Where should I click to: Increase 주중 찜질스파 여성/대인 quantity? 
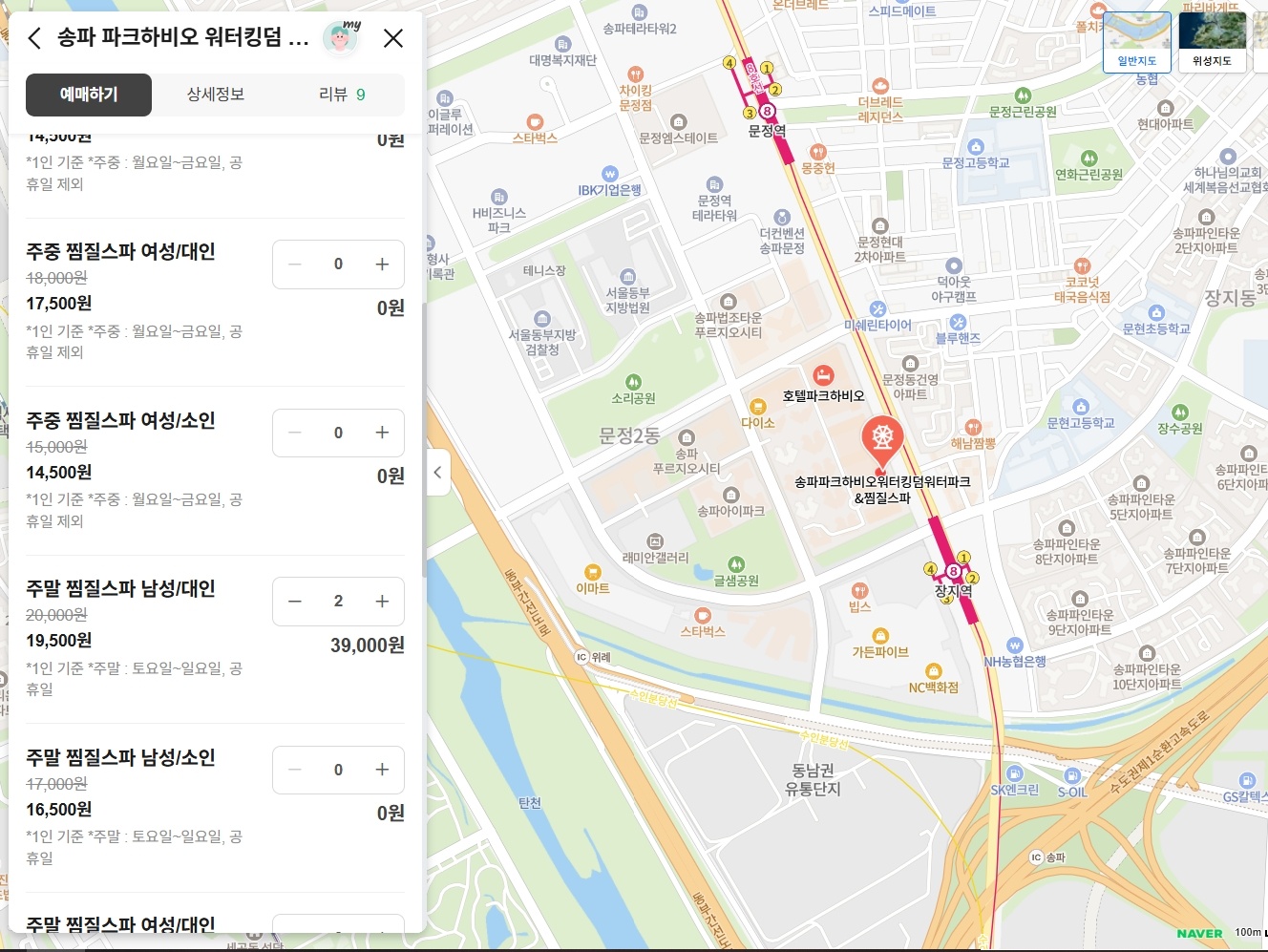(382, 264)
